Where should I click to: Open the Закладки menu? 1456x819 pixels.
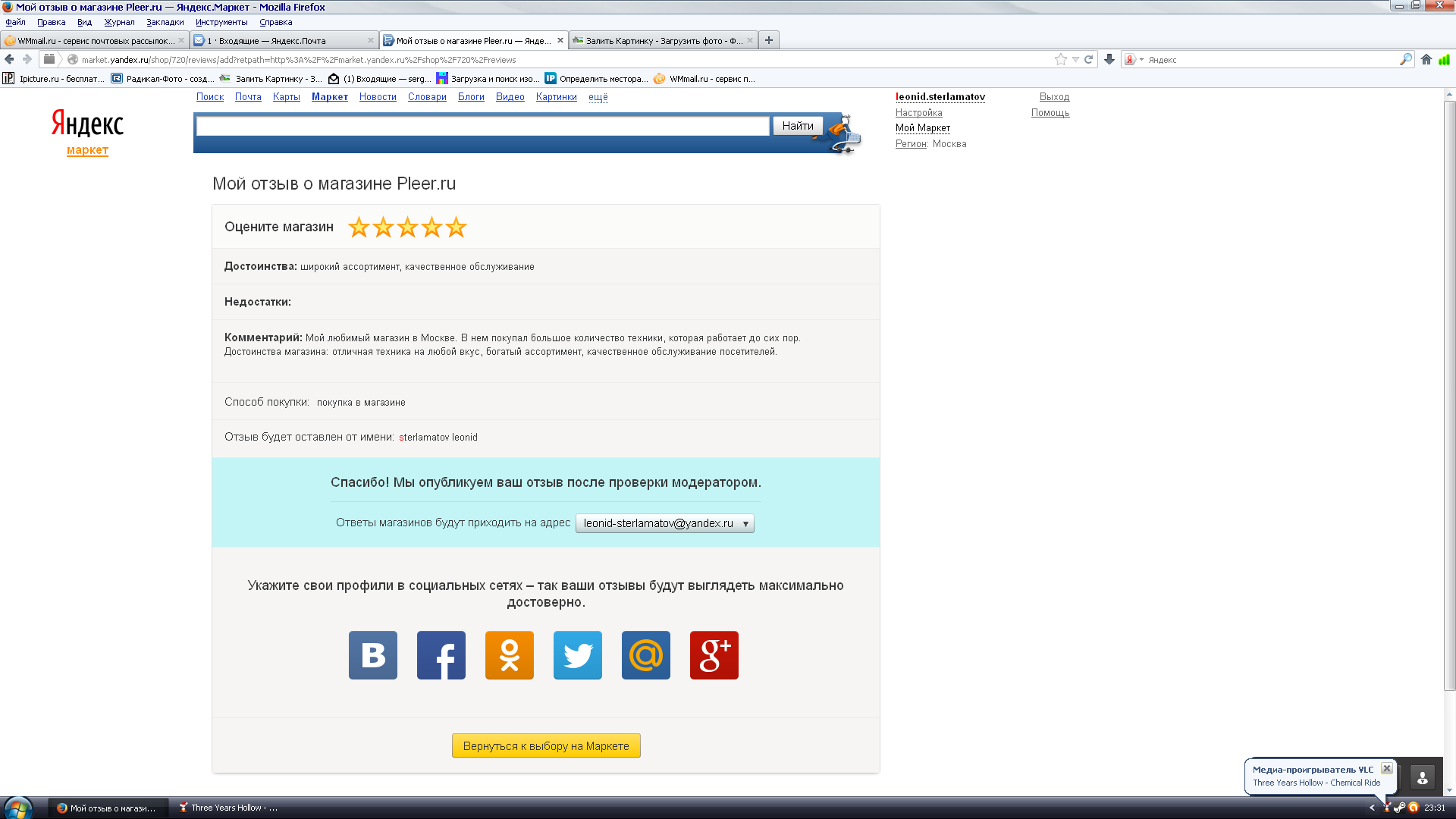[165, 22]
